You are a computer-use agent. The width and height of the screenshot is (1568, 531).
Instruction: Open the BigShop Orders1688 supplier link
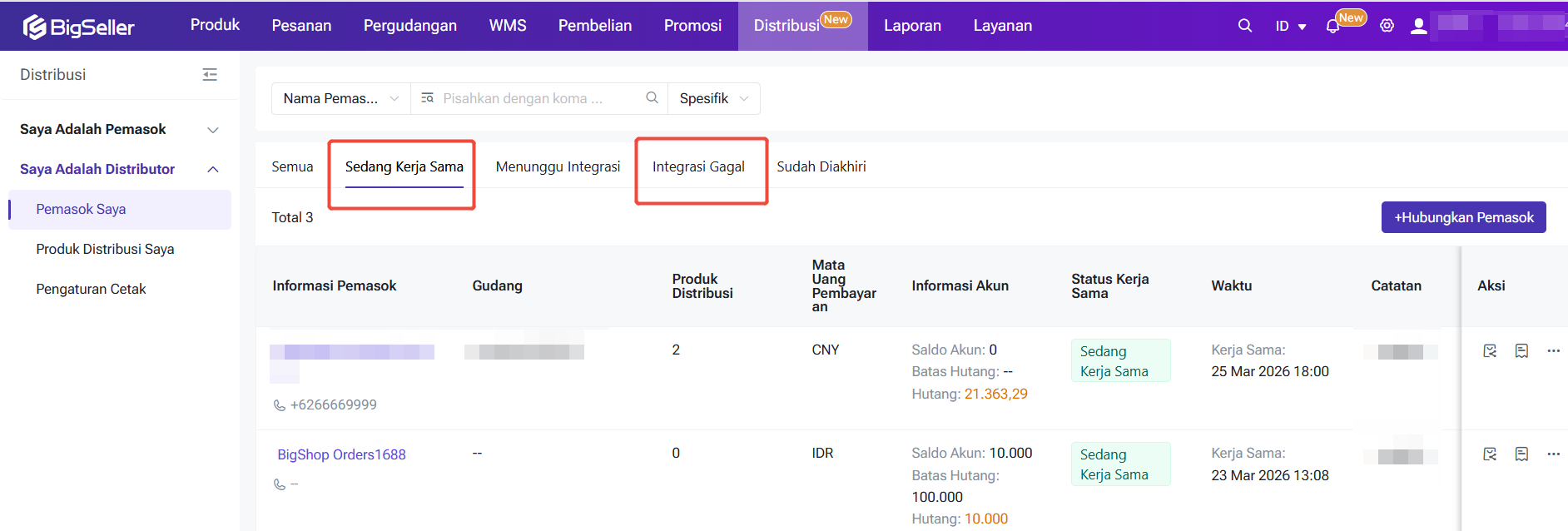click(x=341, y=454)
